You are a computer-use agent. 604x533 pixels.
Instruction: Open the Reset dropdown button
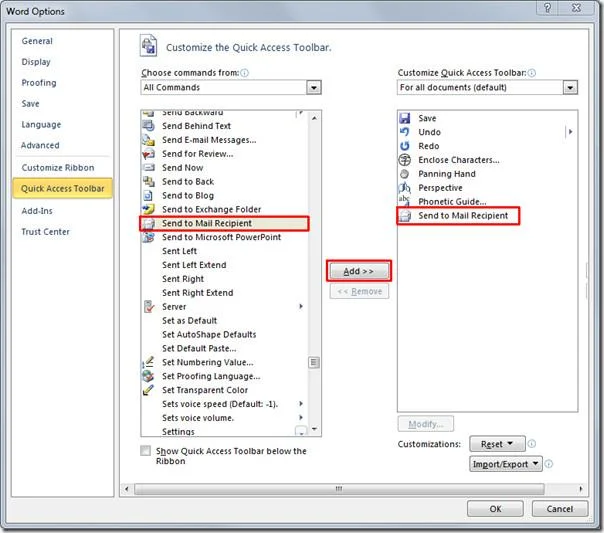(x=497, y=444)
